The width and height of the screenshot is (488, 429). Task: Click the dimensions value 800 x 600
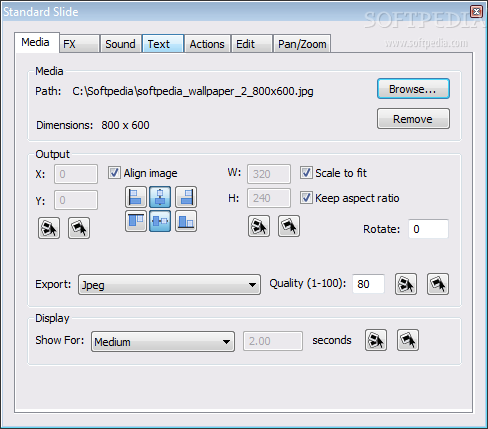125,125
